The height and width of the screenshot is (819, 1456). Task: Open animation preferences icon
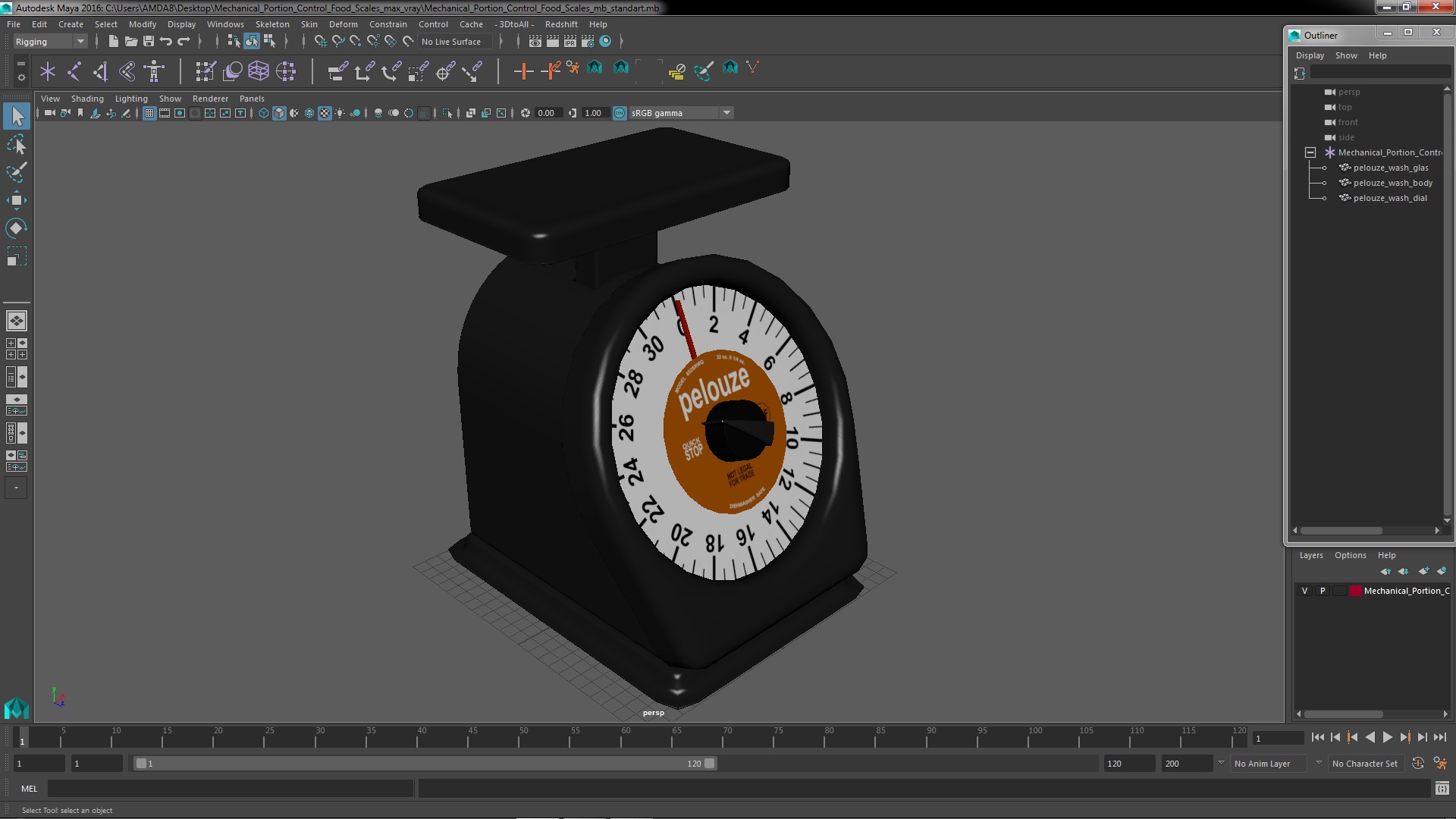[x=1440, y=764]
